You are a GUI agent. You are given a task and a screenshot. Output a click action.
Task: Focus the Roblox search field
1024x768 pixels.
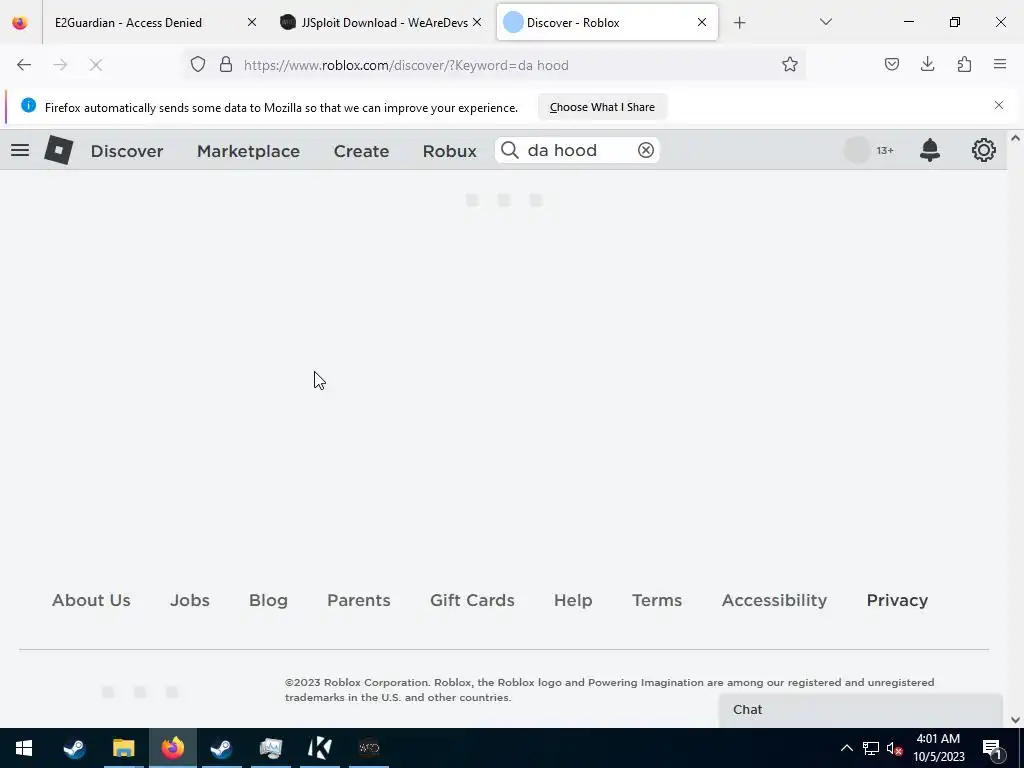577,150
